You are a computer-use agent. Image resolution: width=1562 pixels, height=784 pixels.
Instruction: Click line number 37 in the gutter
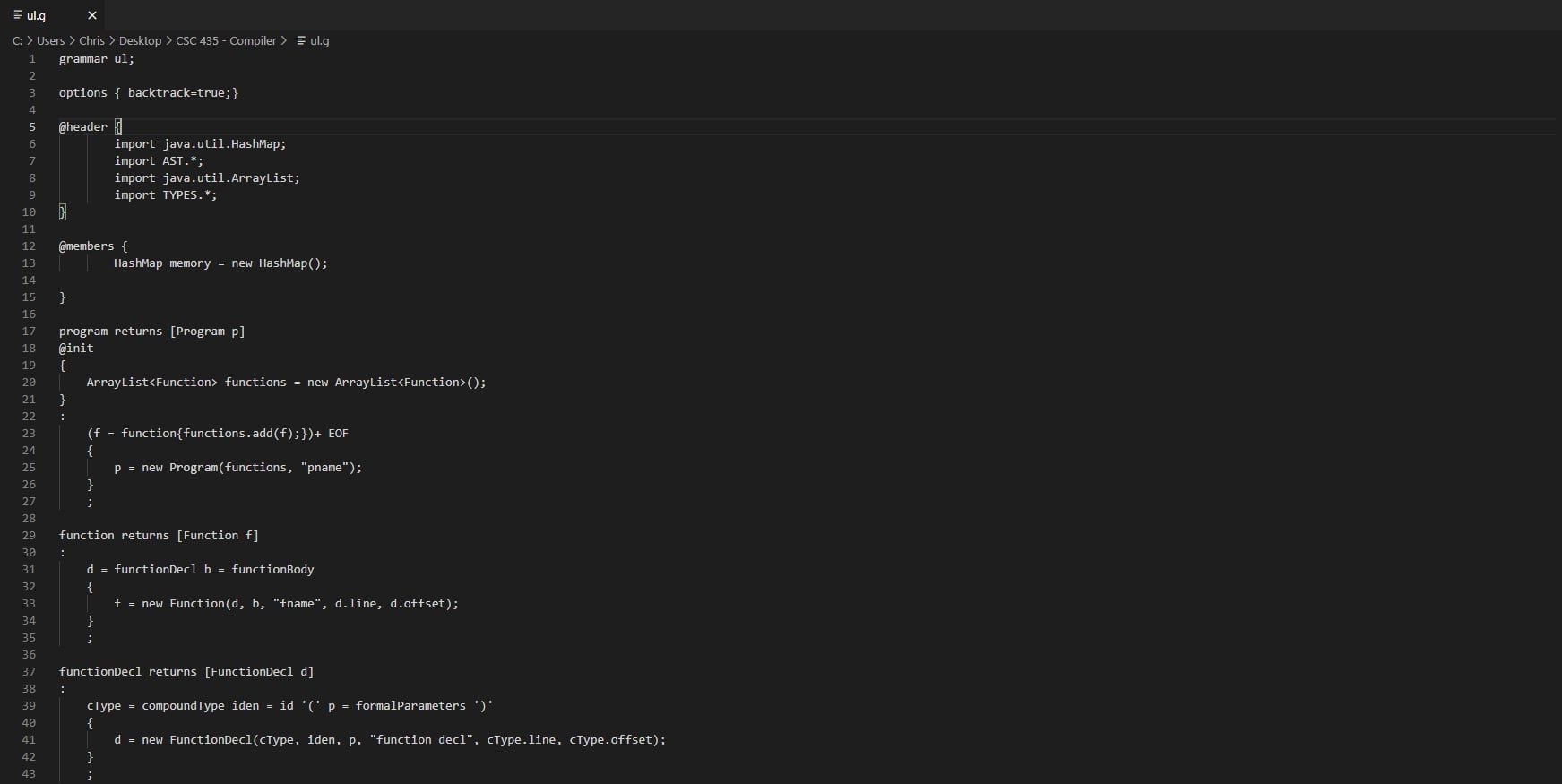click(29, 672)
